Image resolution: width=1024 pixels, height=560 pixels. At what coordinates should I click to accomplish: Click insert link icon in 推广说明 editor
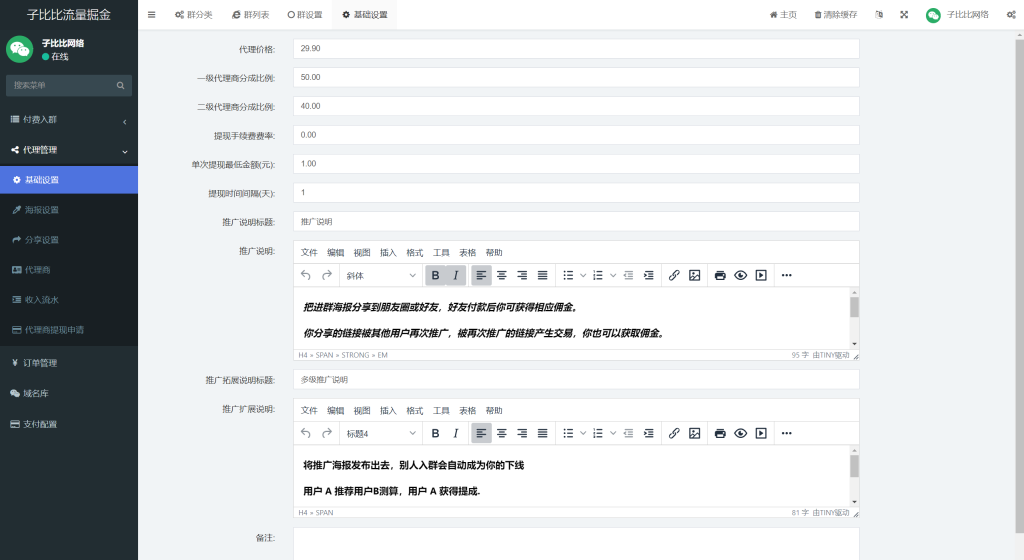pyautogui.click(x=674, y=275)
